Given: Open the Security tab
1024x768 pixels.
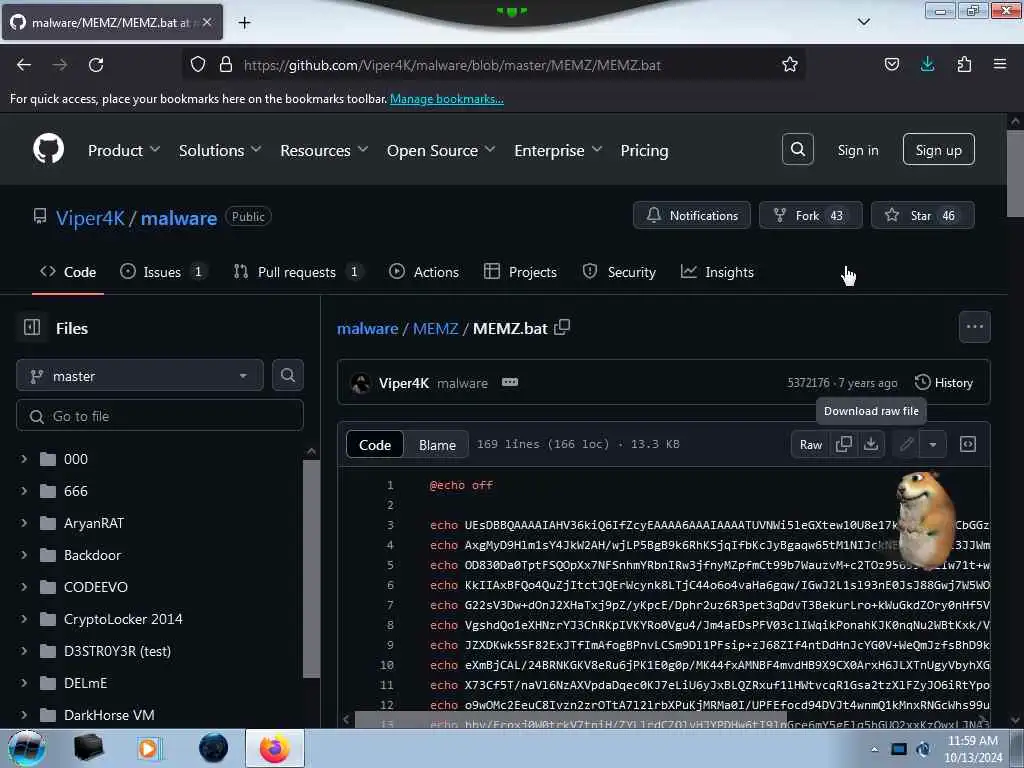Looking at the screenshot, I should pos(619,272).
